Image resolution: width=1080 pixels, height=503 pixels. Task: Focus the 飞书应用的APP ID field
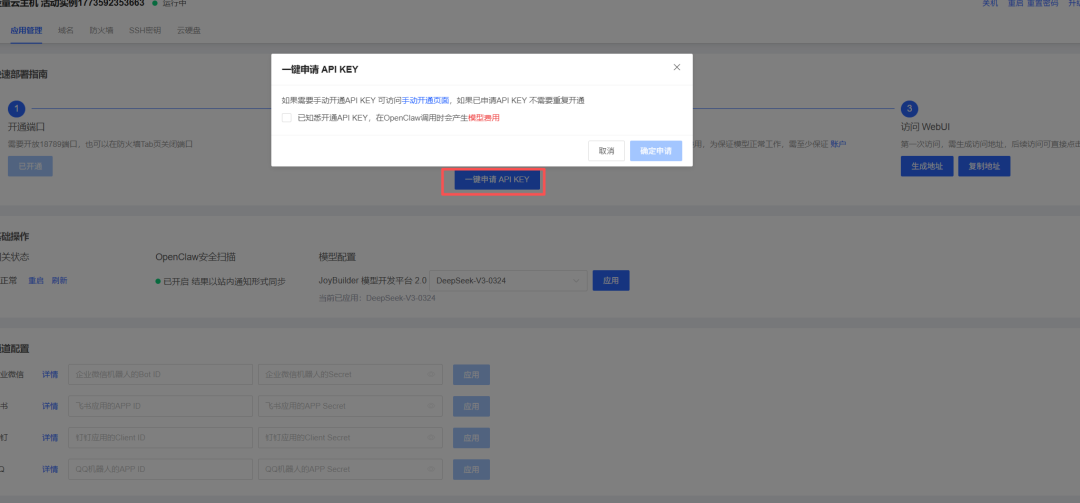160,406
